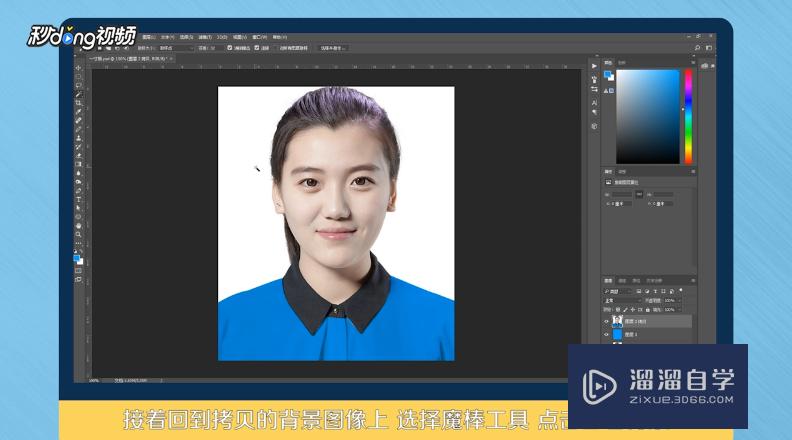Image resolution: width=792 pixels, height=440 pixels.
Task: Click the hue spectrum slider in the Color panel
Action: click(x=688, y=116)
